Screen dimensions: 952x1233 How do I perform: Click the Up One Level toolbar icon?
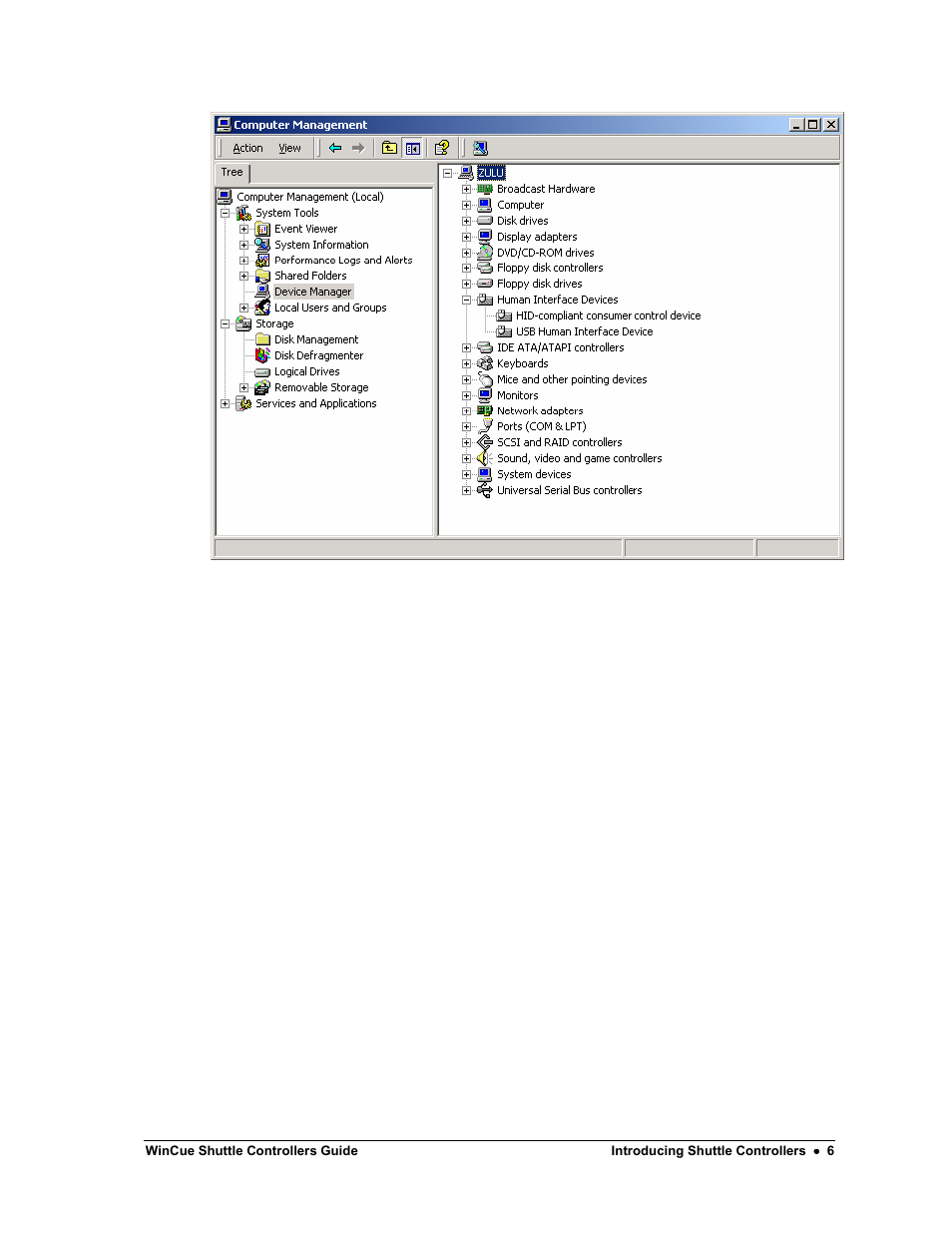(389, 148)
